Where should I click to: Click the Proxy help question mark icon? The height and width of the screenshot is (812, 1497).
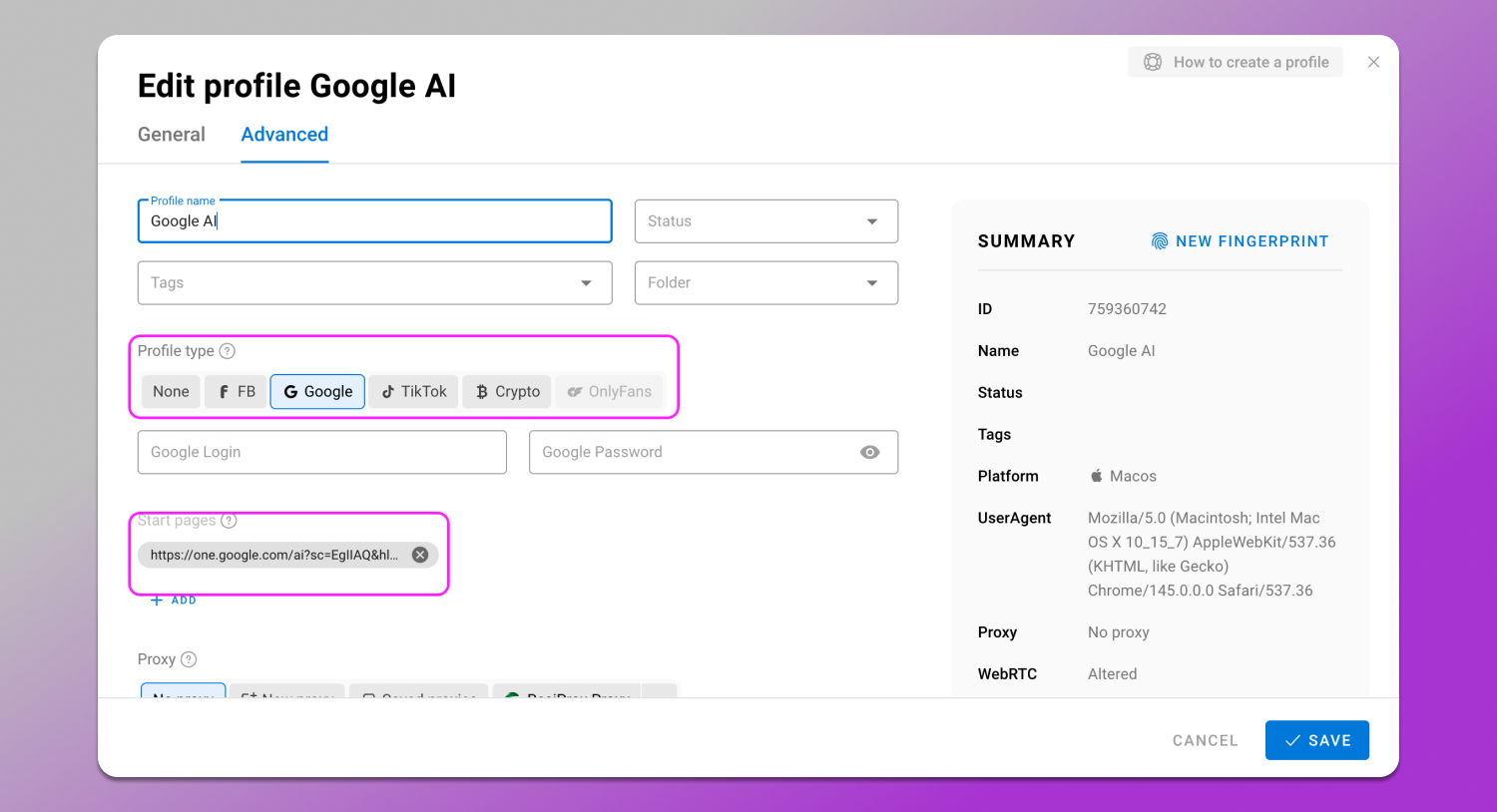189,659
